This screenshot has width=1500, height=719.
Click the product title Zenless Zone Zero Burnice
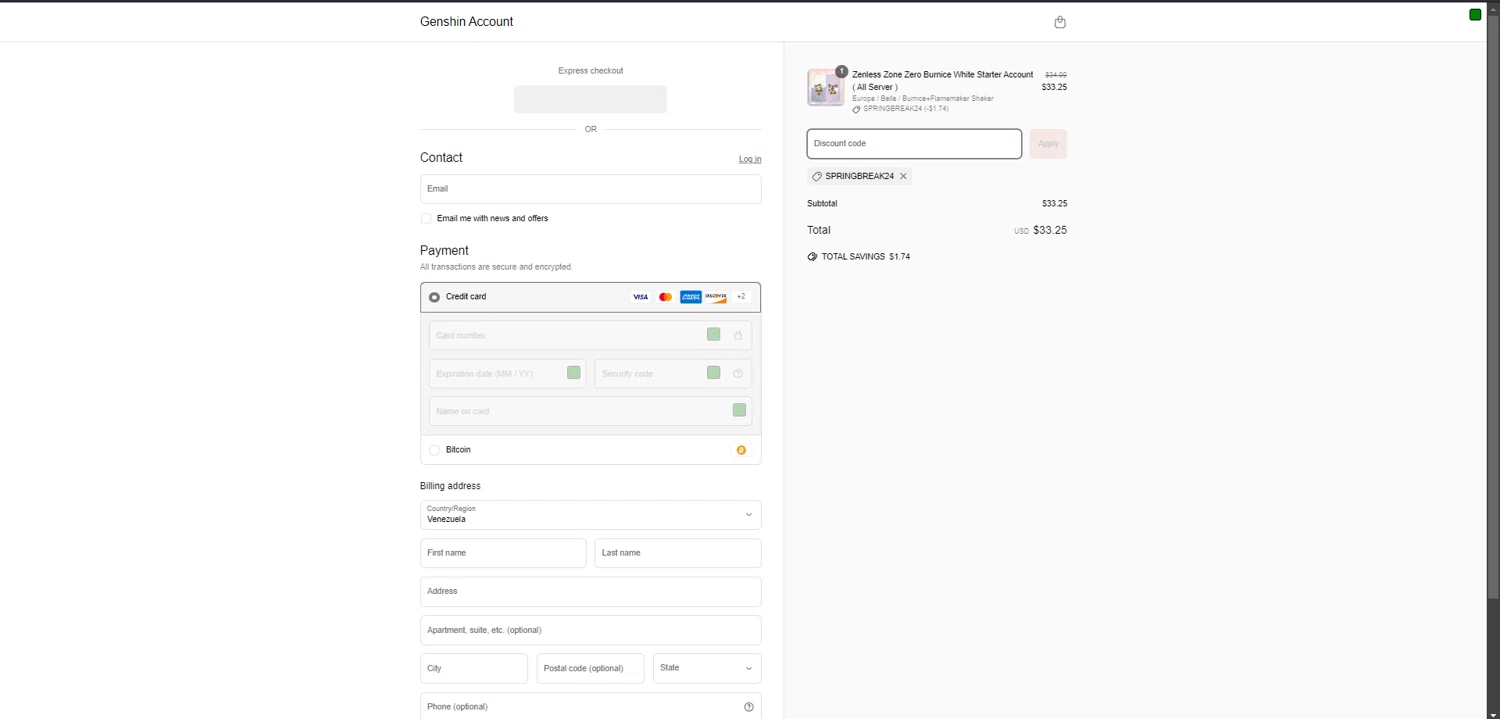[942, 81]
